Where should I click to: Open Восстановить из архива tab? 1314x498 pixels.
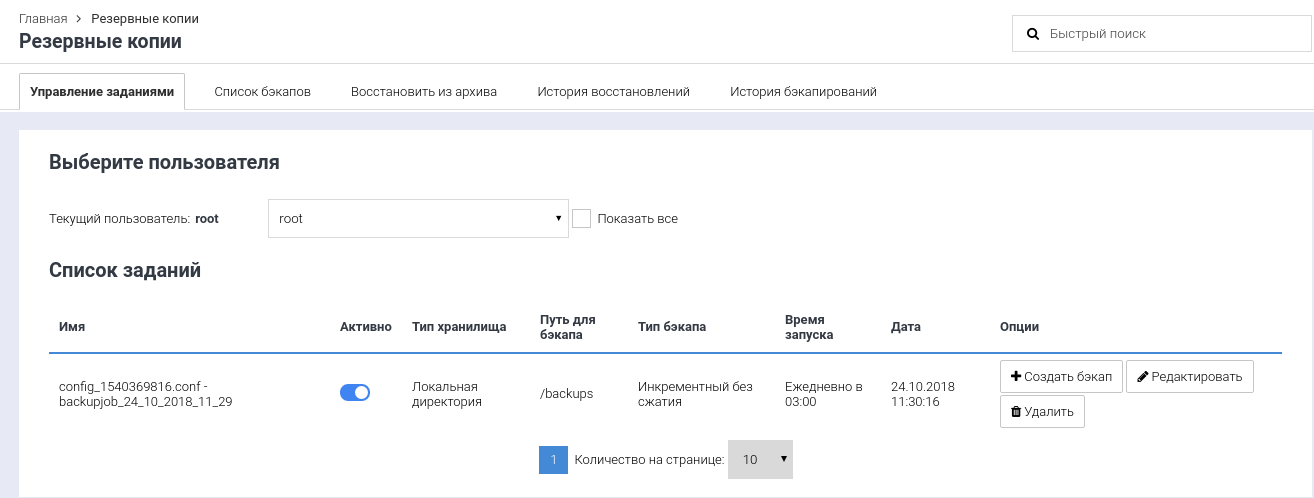point(424,92)
